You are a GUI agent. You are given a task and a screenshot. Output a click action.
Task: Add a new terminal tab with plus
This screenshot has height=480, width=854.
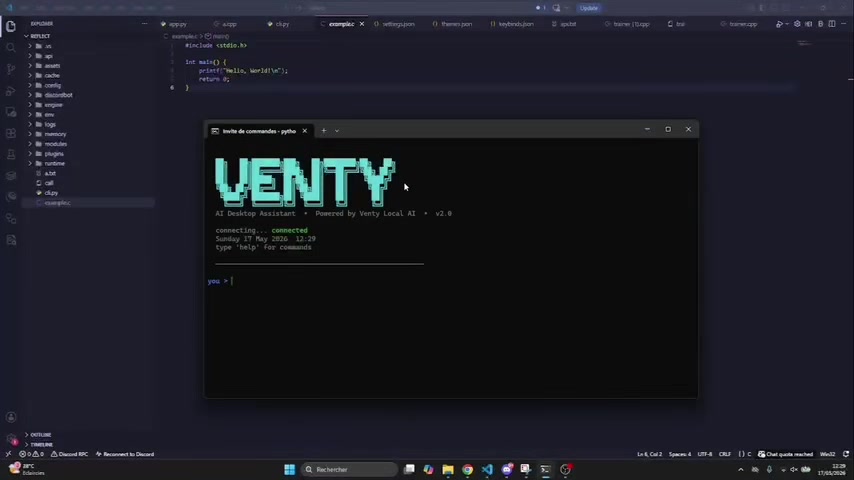pyautogui.click(x=324, y=131)
